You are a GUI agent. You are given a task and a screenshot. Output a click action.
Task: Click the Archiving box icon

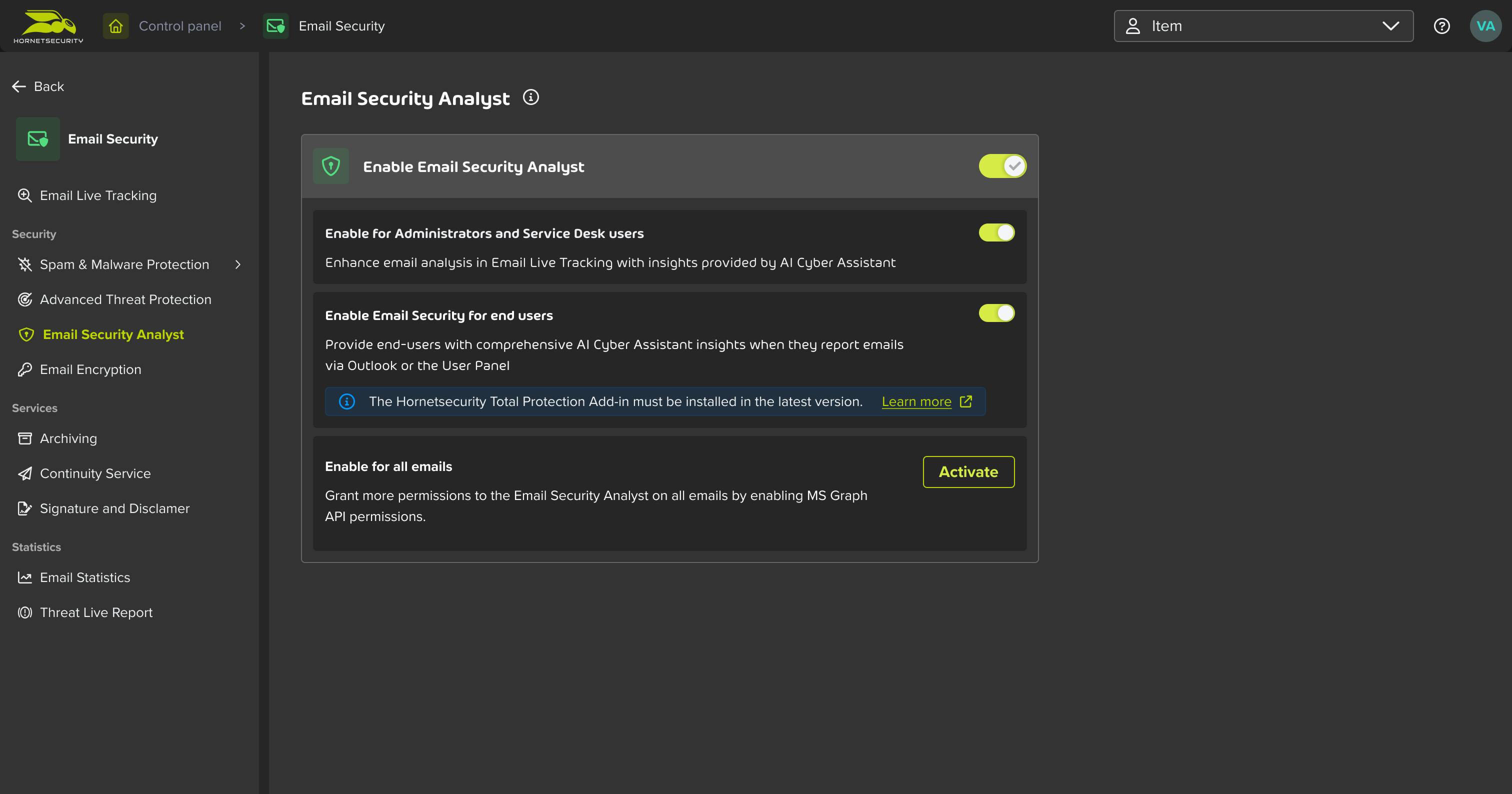click(24, 438)
